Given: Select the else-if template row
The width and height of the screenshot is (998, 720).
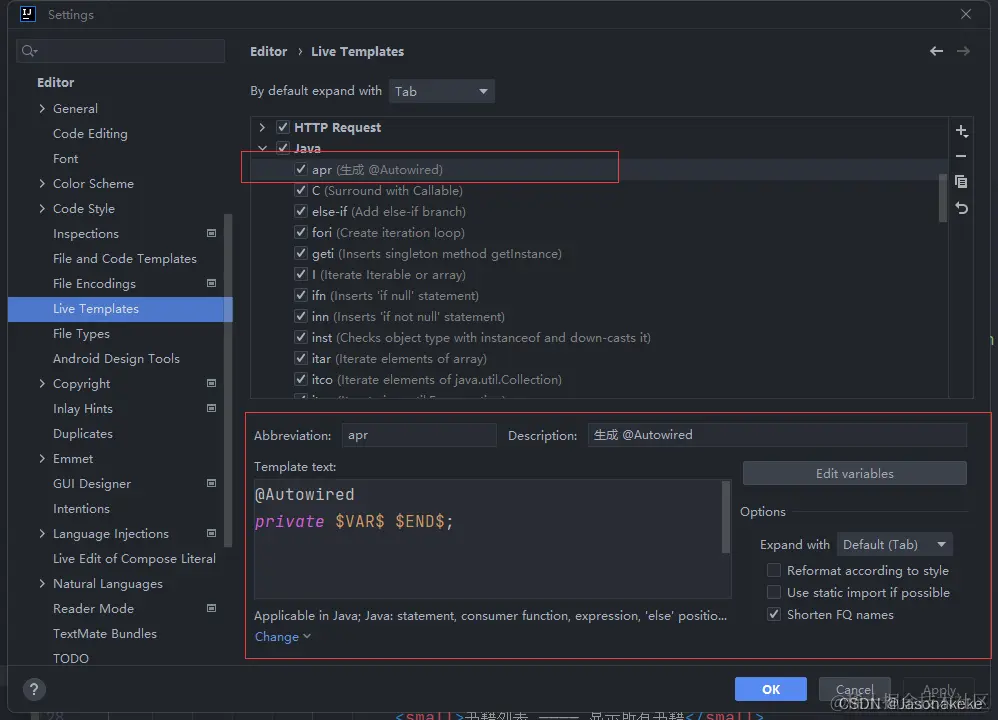Looking at the screenshot, I should point(599,211).
